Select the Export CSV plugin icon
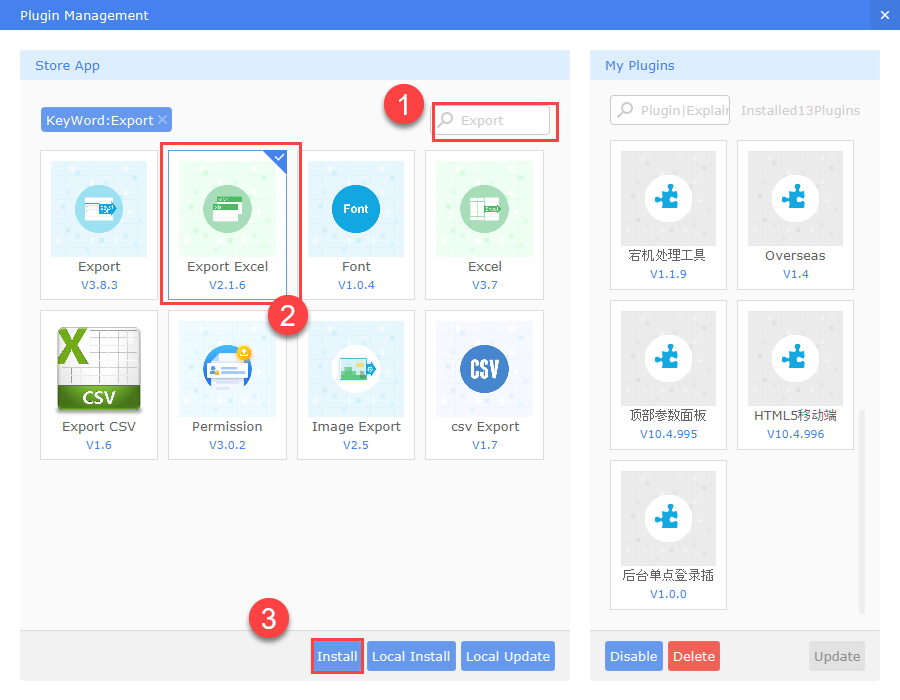The width and height of the screenshot is (900, 700). pyautogui.click(x=98, y=368)
